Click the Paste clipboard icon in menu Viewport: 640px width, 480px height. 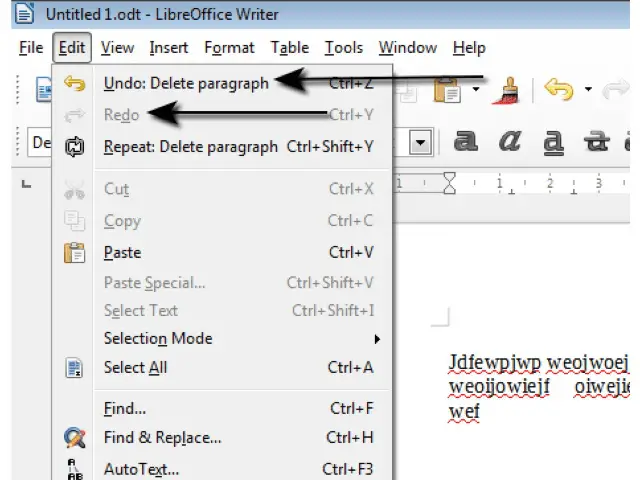[74, 252]
